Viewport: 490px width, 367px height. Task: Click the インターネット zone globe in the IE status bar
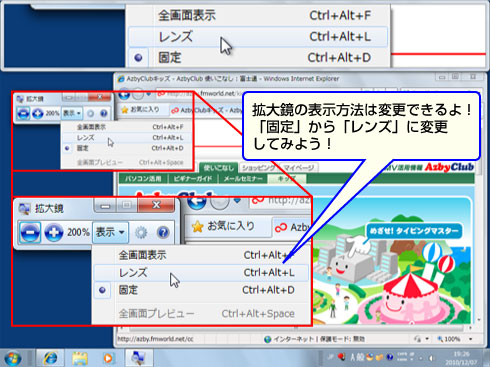267,339
